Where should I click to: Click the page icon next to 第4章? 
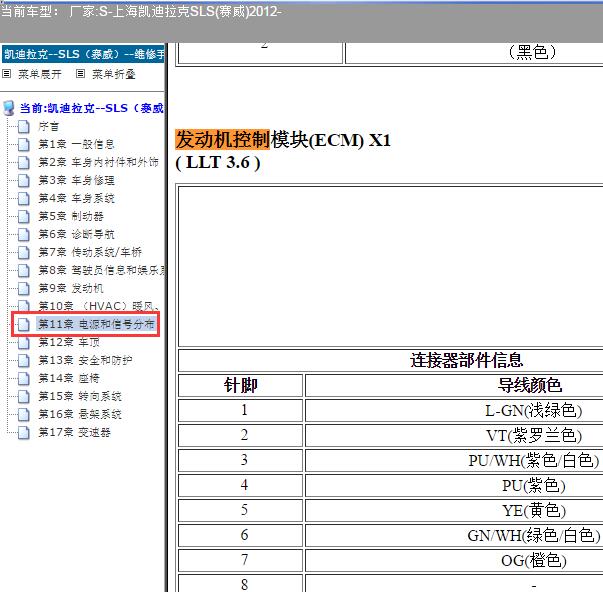pos(24,199)
